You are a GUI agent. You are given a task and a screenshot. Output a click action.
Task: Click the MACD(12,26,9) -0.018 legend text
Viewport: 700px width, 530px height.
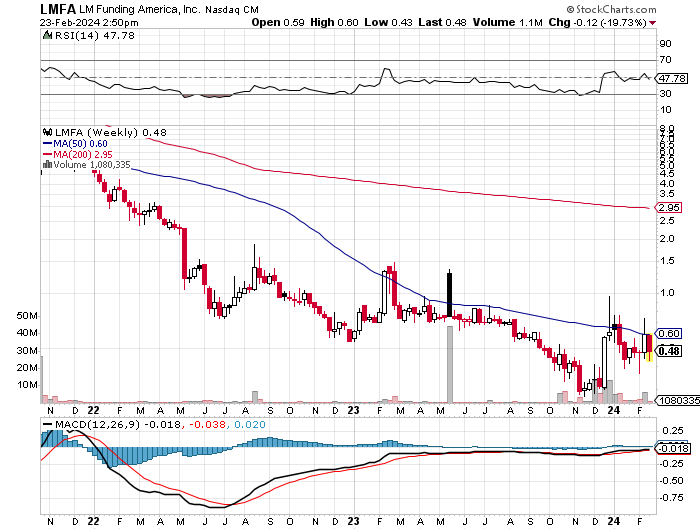[118, 424]
